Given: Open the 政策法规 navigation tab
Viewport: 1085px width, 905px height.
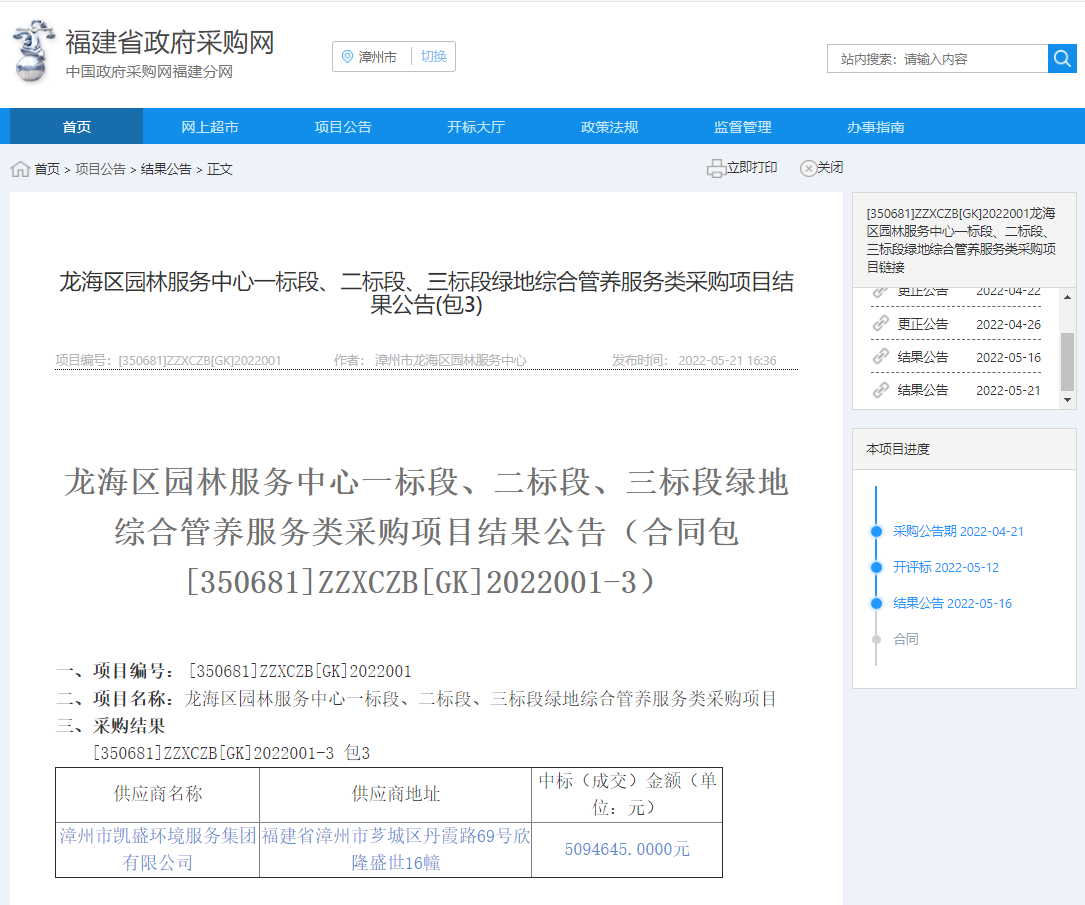Looking at the screenshot, I should [x=610, y=127].
